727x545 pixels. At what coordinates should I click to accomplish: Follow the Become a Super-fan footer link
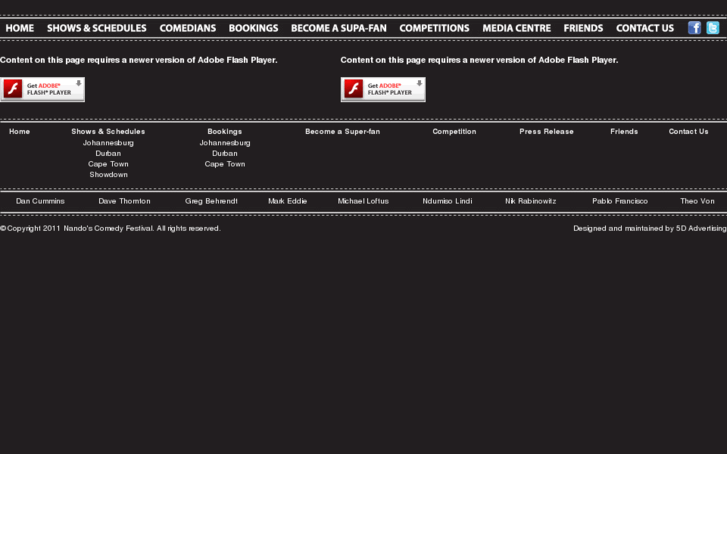click(343, 132)
